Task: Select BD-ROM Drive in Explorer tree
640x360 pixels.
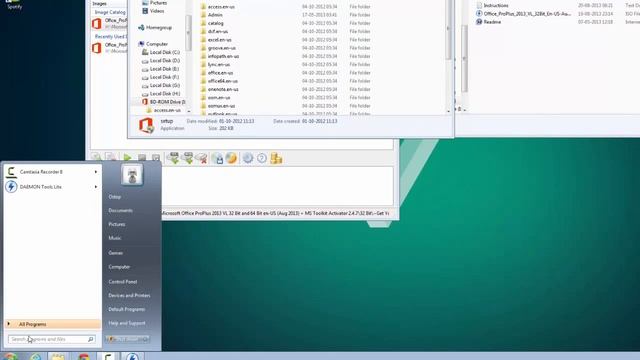Action: [x=164, y=102]
